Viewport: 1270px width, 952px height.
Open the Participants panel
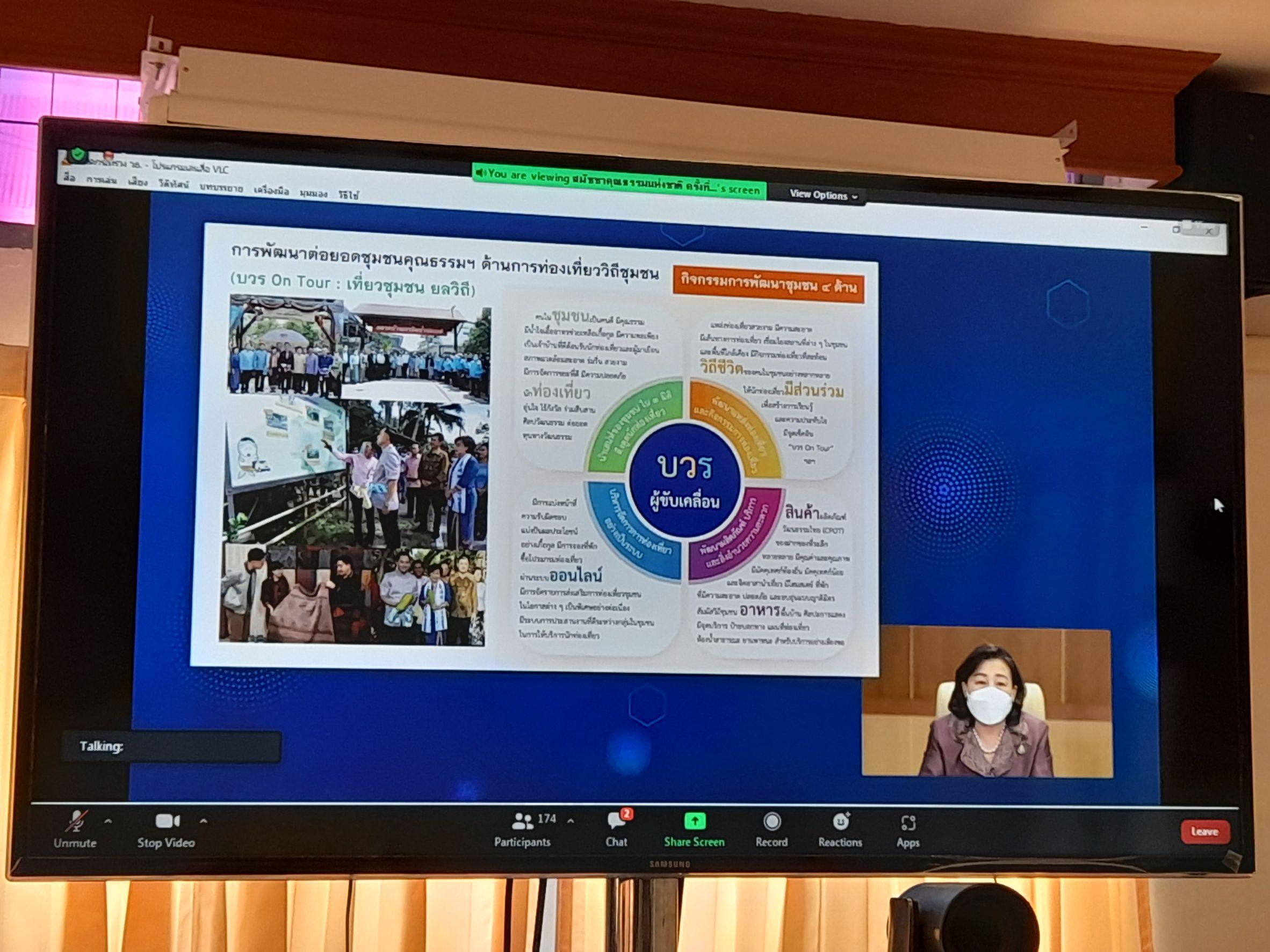tap(523, 830)
